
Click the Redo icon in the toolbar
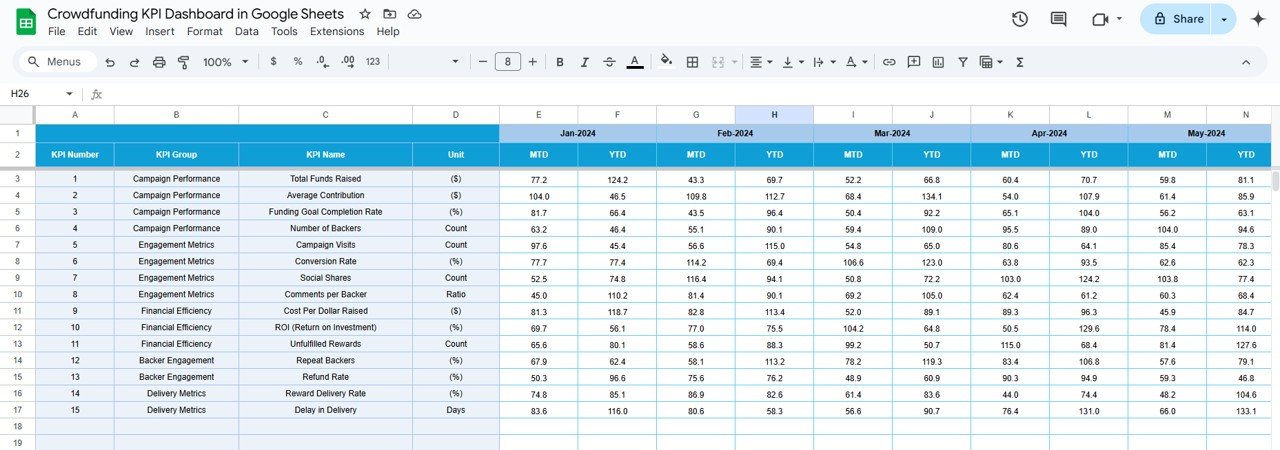(x=135, y=62)
